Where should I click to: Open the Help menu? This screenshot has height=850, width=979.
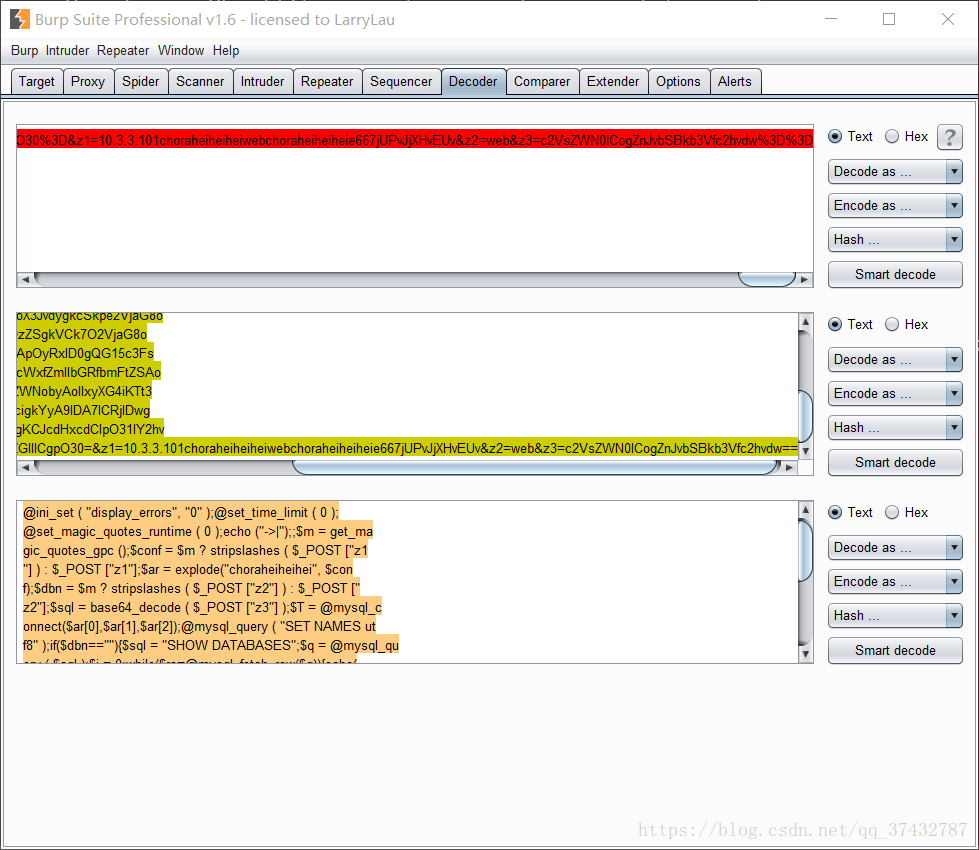click(x=226, y=51)
